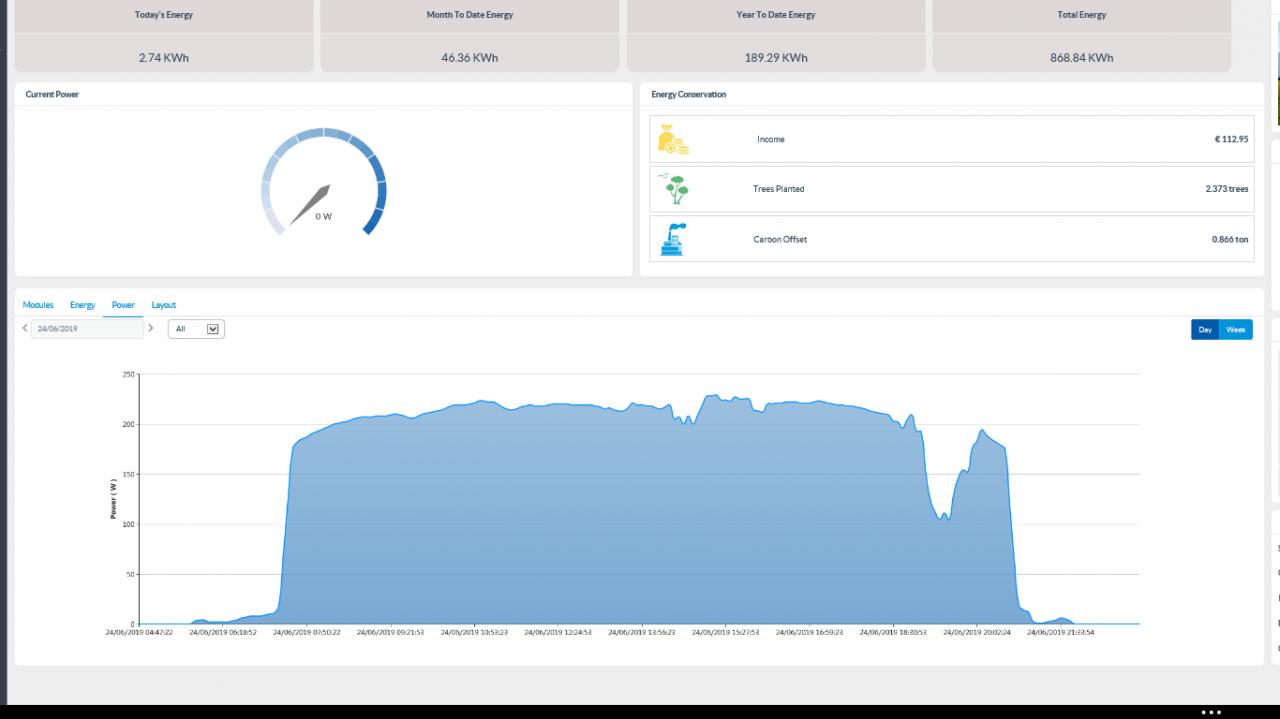Click the 0 W gauge reading
Viewport: 1280px width, 719px height.
pyautogui.click(x=324, y=217)
